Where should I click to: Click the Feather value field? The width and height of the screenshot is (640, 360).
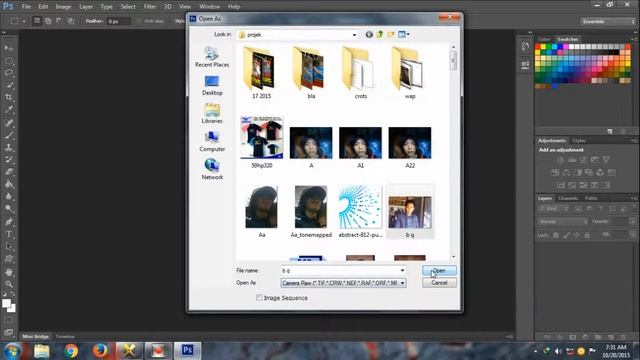[x=119, y=21]
